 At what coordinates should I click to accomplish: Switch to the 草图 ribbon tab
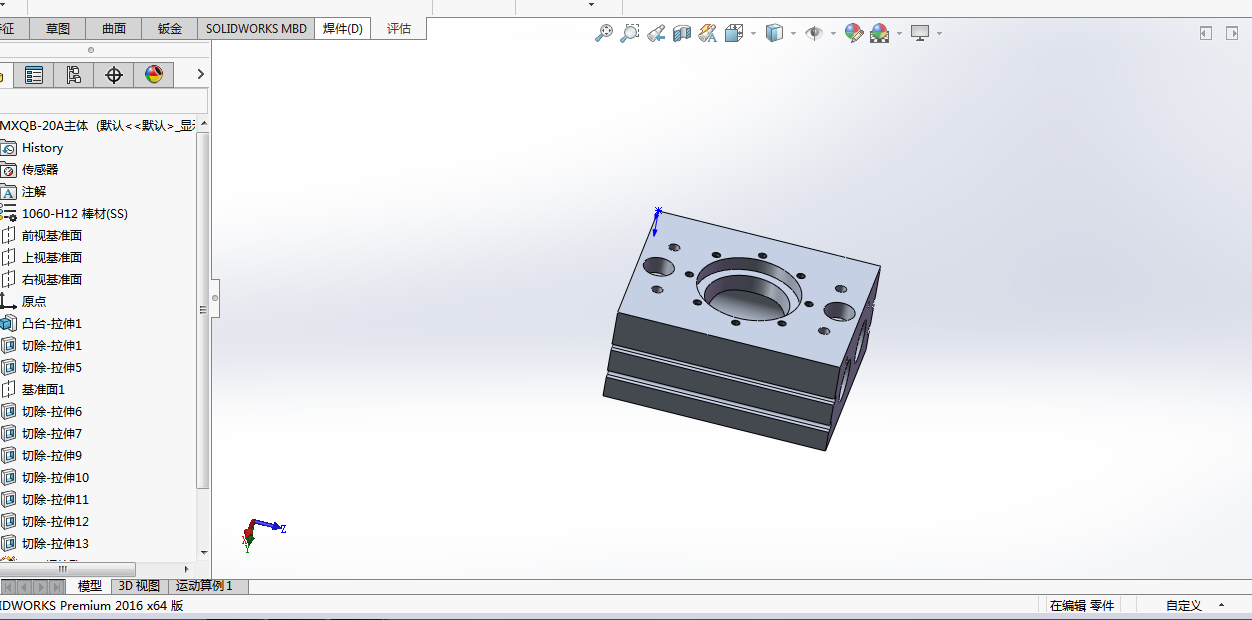58,29
